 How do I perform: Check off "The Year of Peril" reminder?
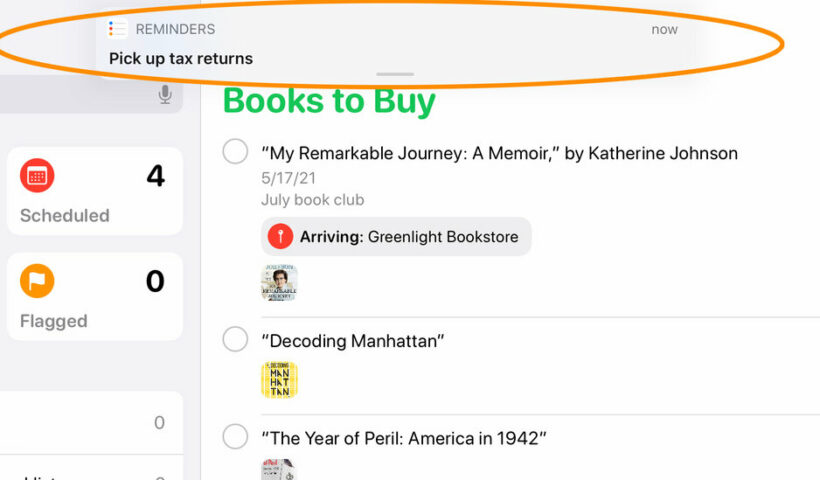[235, 437]
